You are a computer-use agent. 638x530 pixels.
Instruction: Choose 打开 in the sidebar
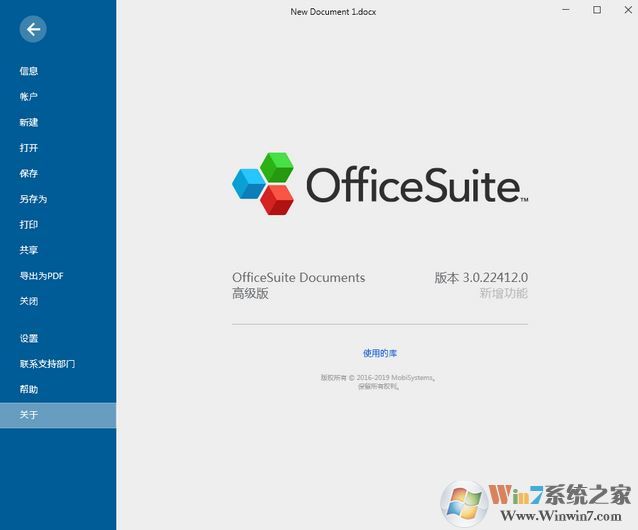[28, 148]
